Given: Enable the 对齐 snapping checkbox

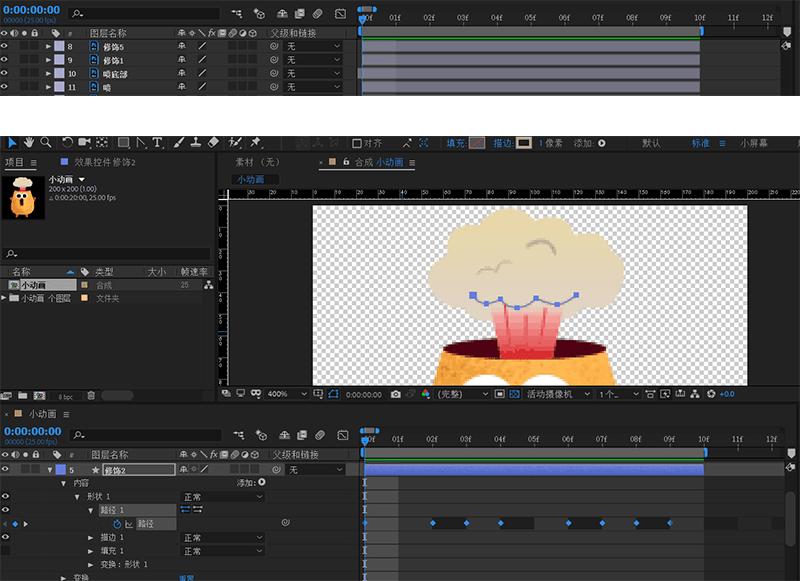Looking at the screenshot, I should [x=356, y=143].
